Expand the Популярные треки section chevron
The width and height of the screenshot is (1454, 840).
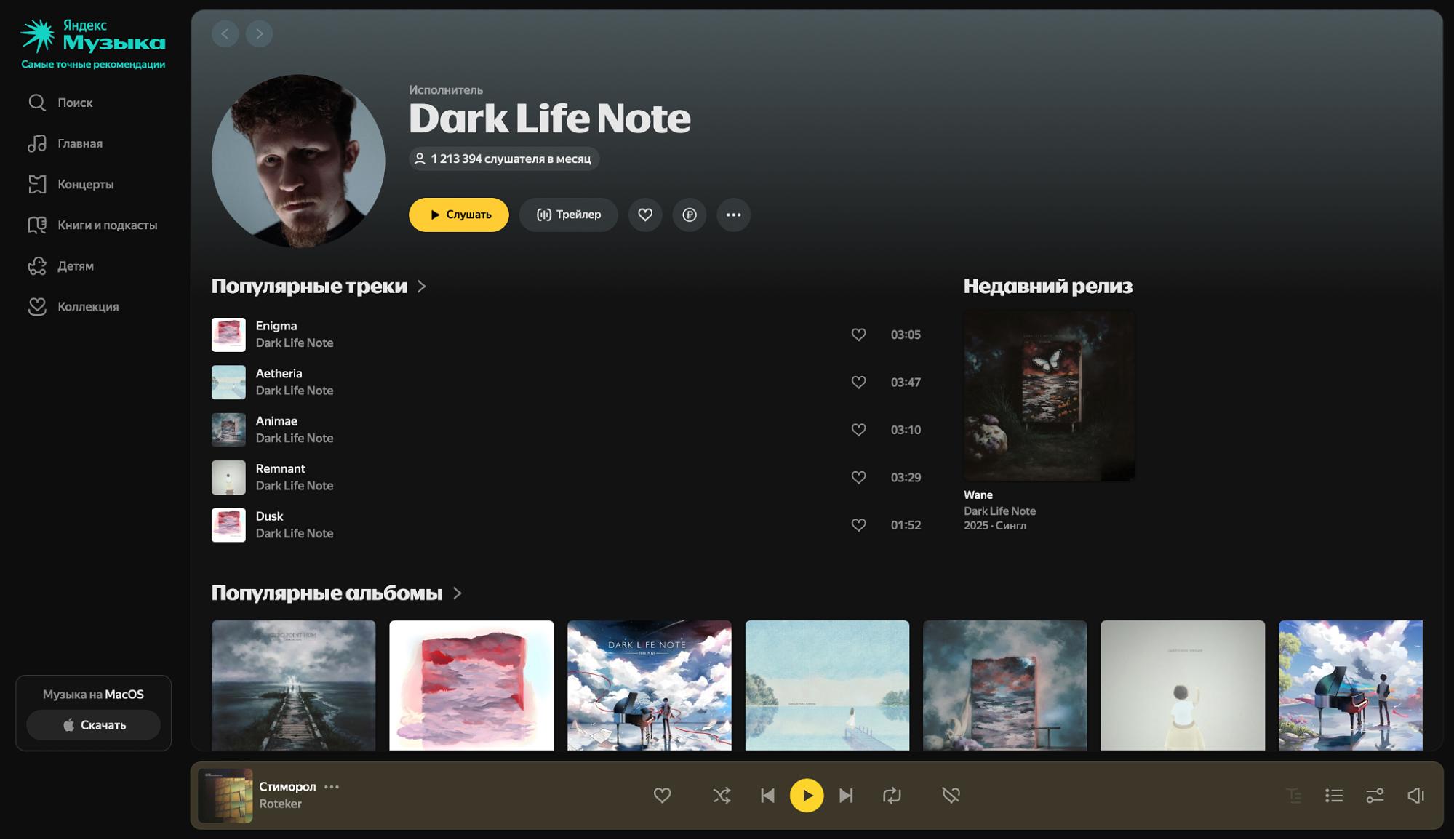(x=422, y=287)
